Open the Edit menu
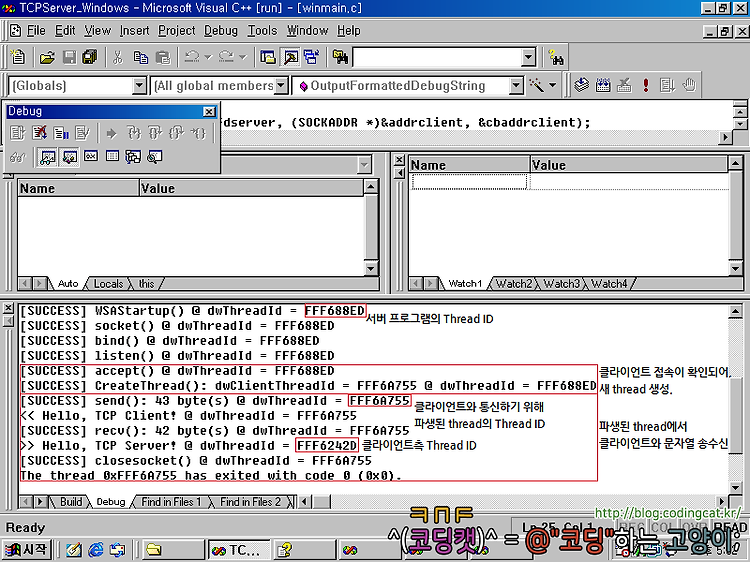This screenshot has height=562, width=750. (65, 31)
